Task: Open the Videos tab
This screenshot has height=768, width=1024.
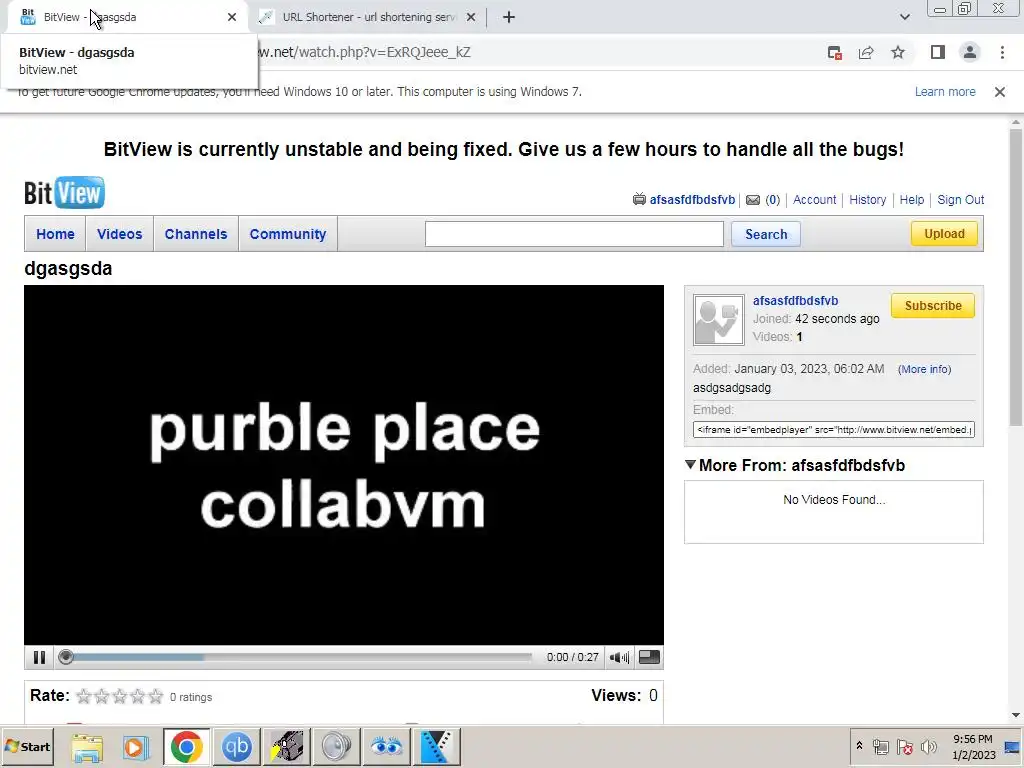Action: [x=120, y=234]
